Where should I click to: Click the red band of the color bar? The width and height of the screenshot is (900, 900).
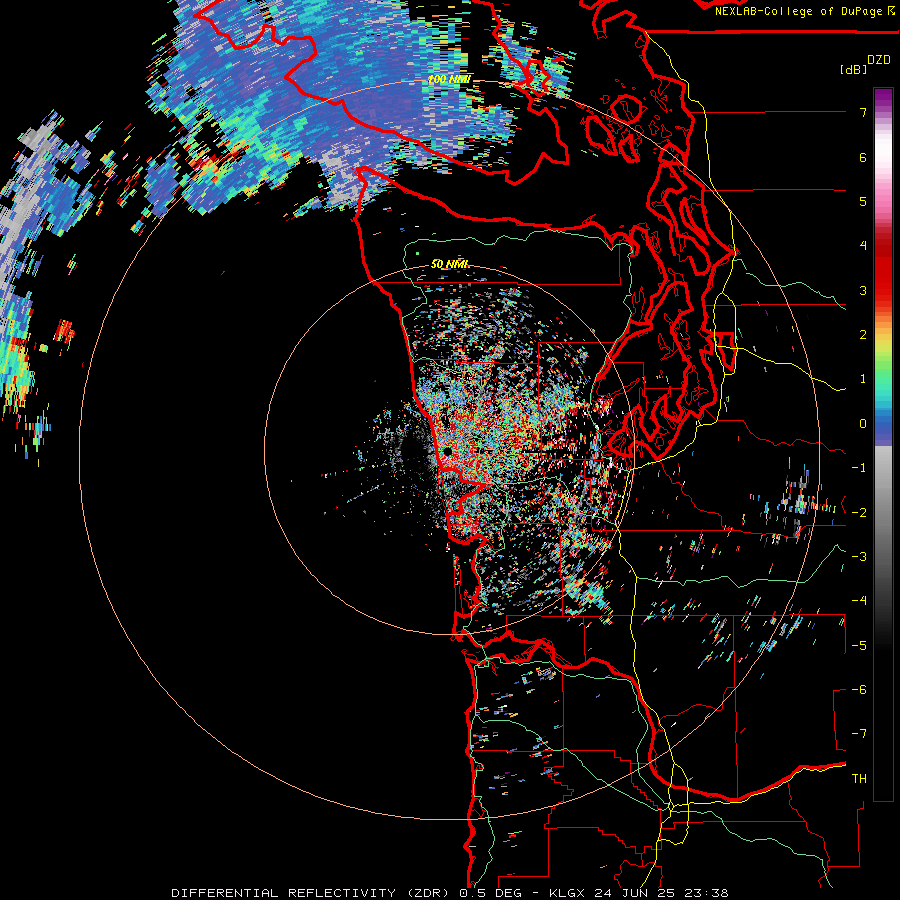coord(883,270)
